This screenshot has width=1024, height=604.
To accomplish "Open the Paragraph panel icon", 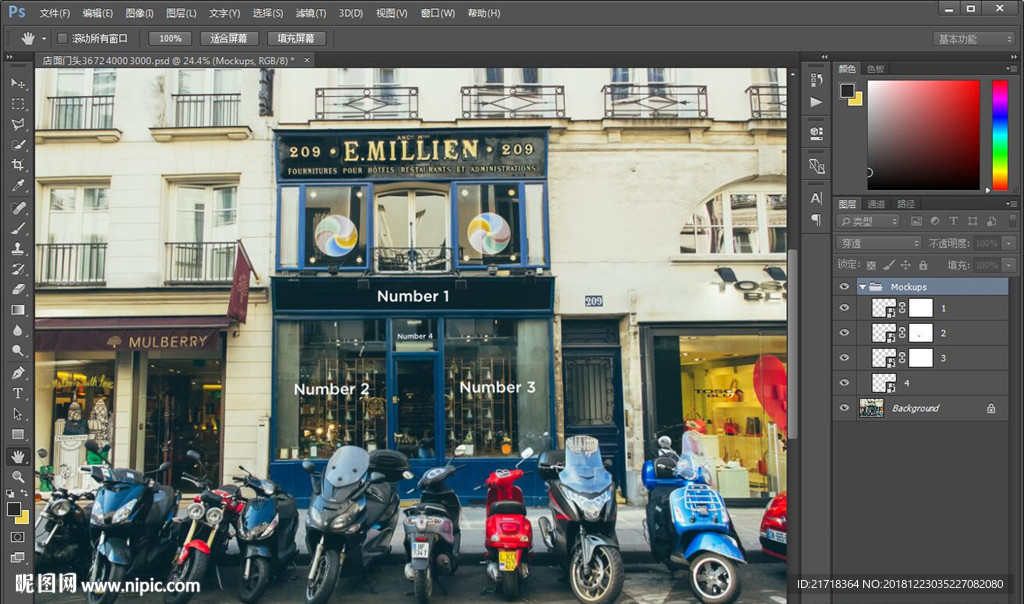I will [x=816, y=219].
